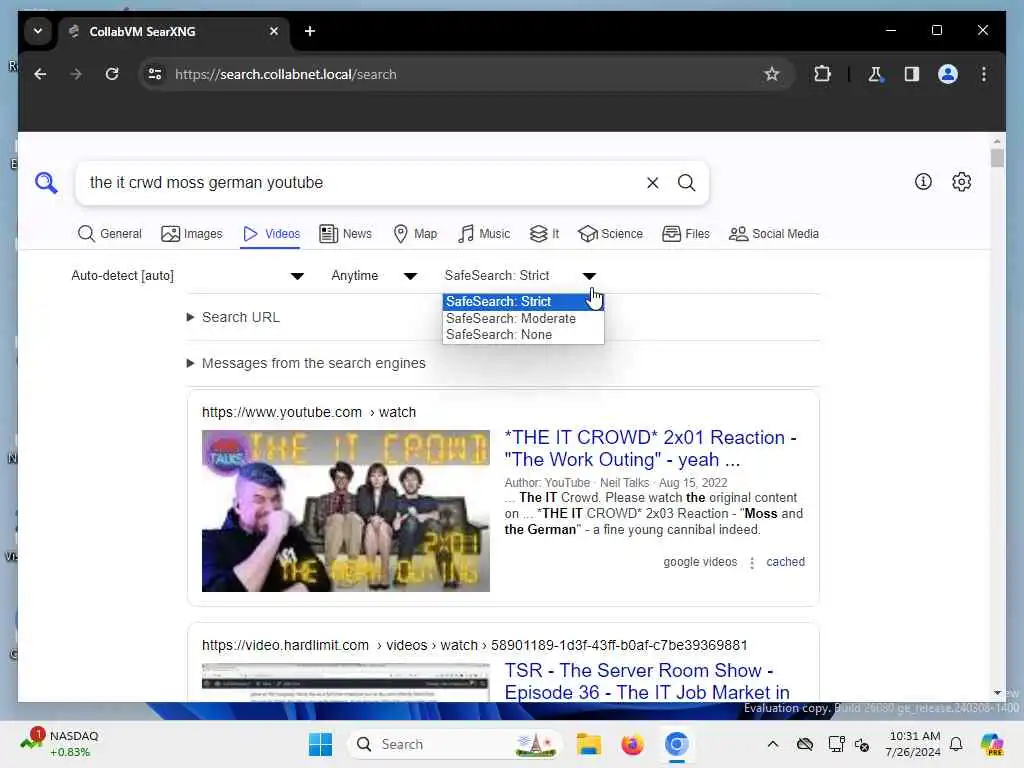Select SafeSearch: Moderate option

click(523, 319)
